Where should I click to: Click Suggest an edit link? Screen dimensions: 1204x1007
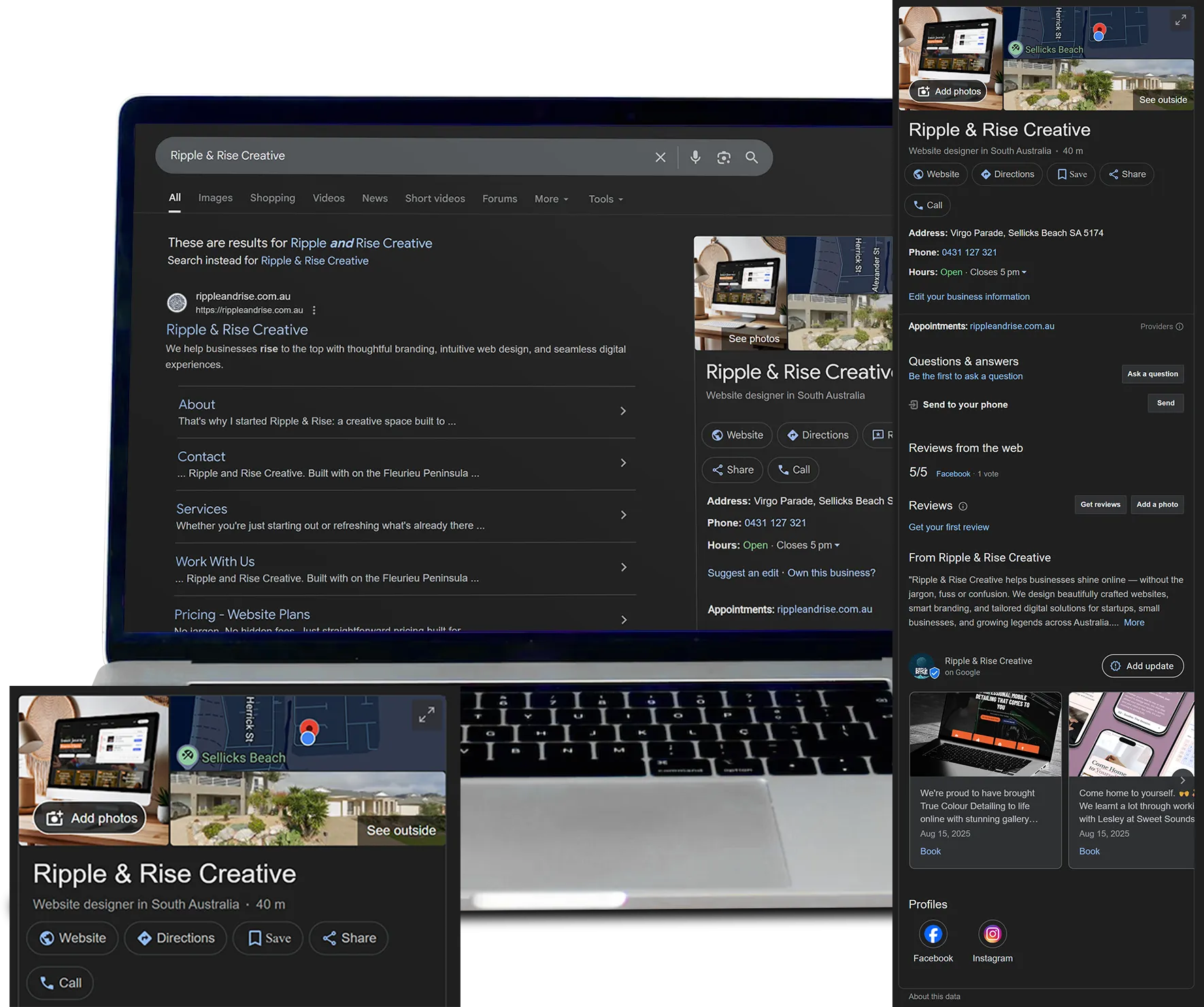point(743,573)
